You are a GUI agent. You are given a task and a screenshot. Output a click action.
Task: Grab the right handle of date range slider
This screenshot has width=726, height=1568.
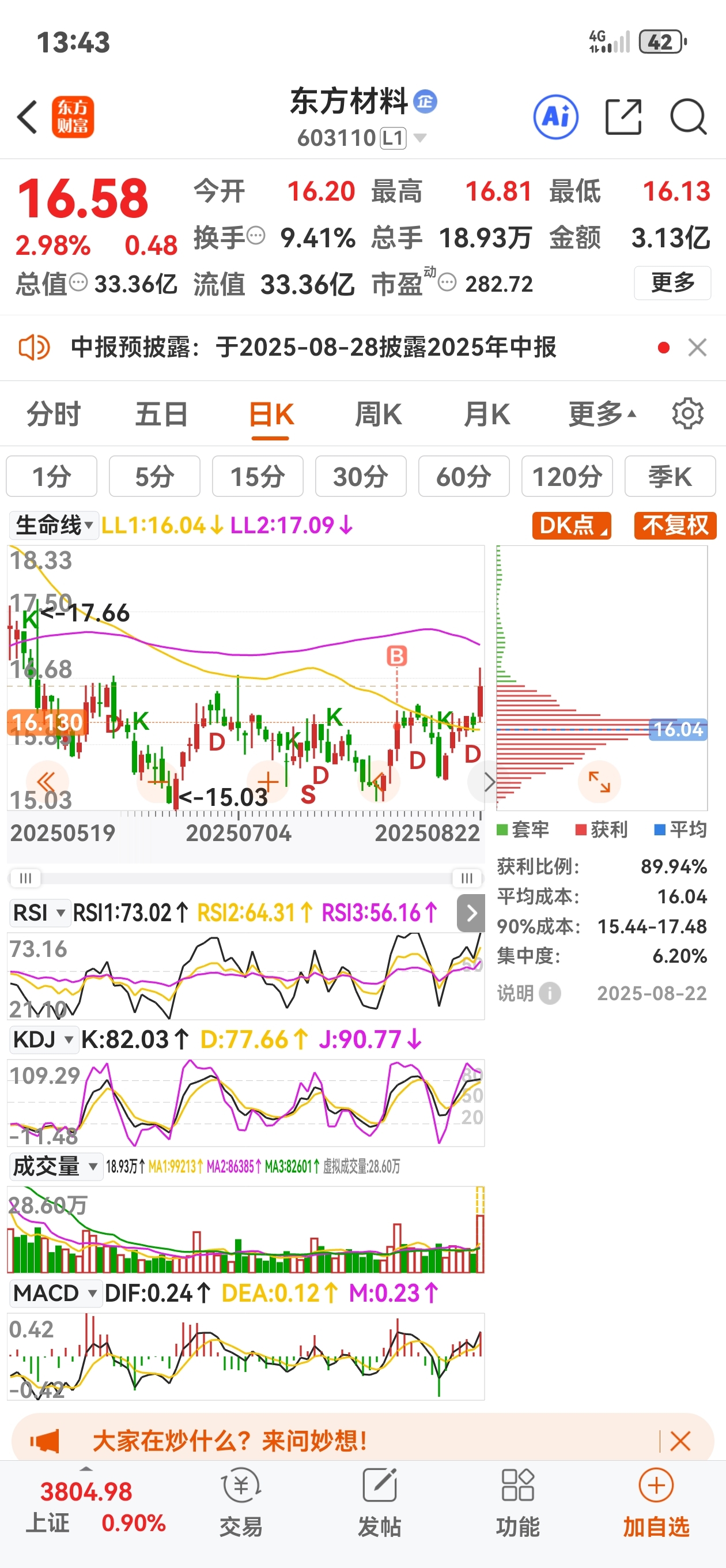point(467,878)
